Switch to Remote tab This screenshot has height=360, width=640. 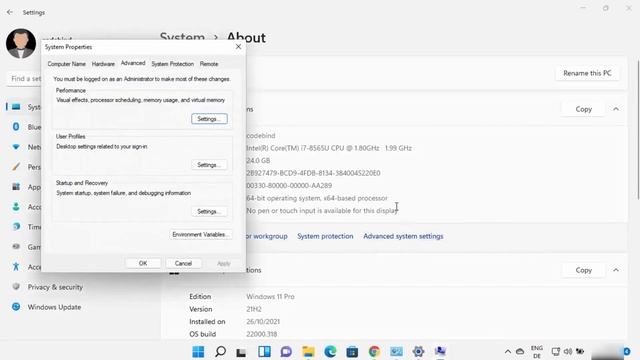tap(209, 64)
